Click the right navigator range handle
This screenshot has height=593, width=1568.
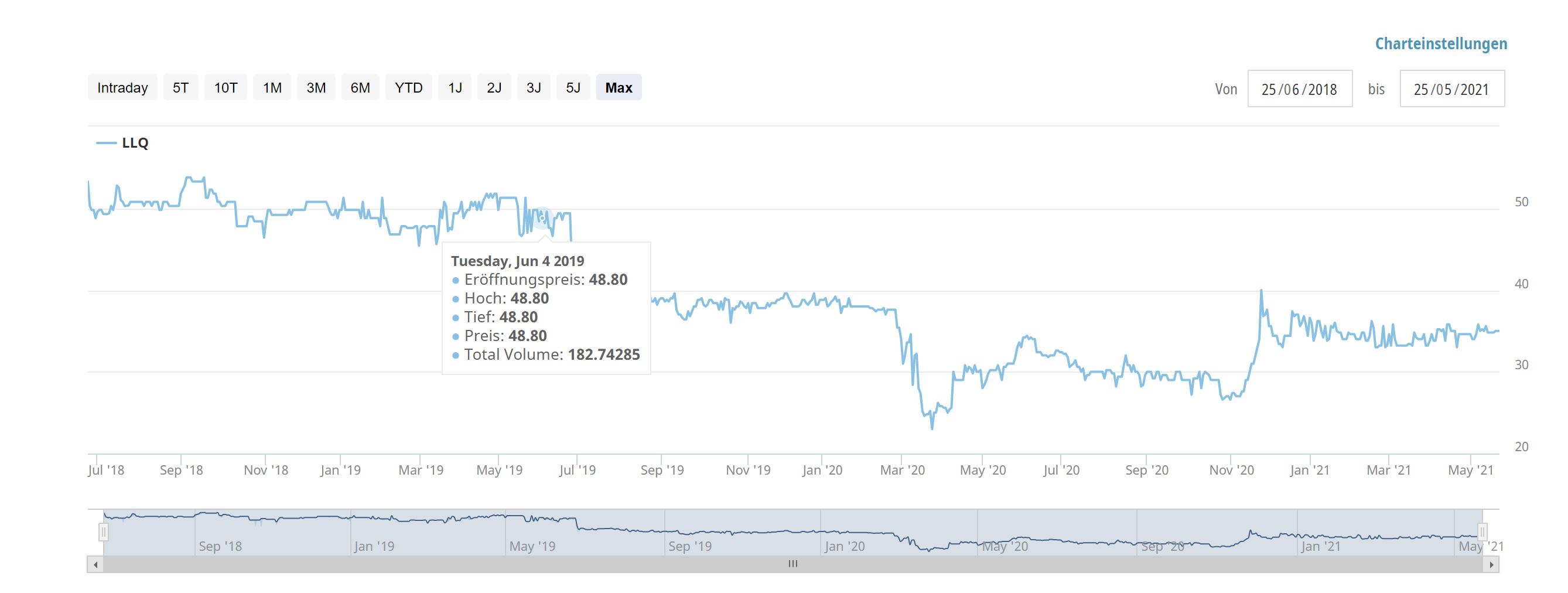point(1482,531)
